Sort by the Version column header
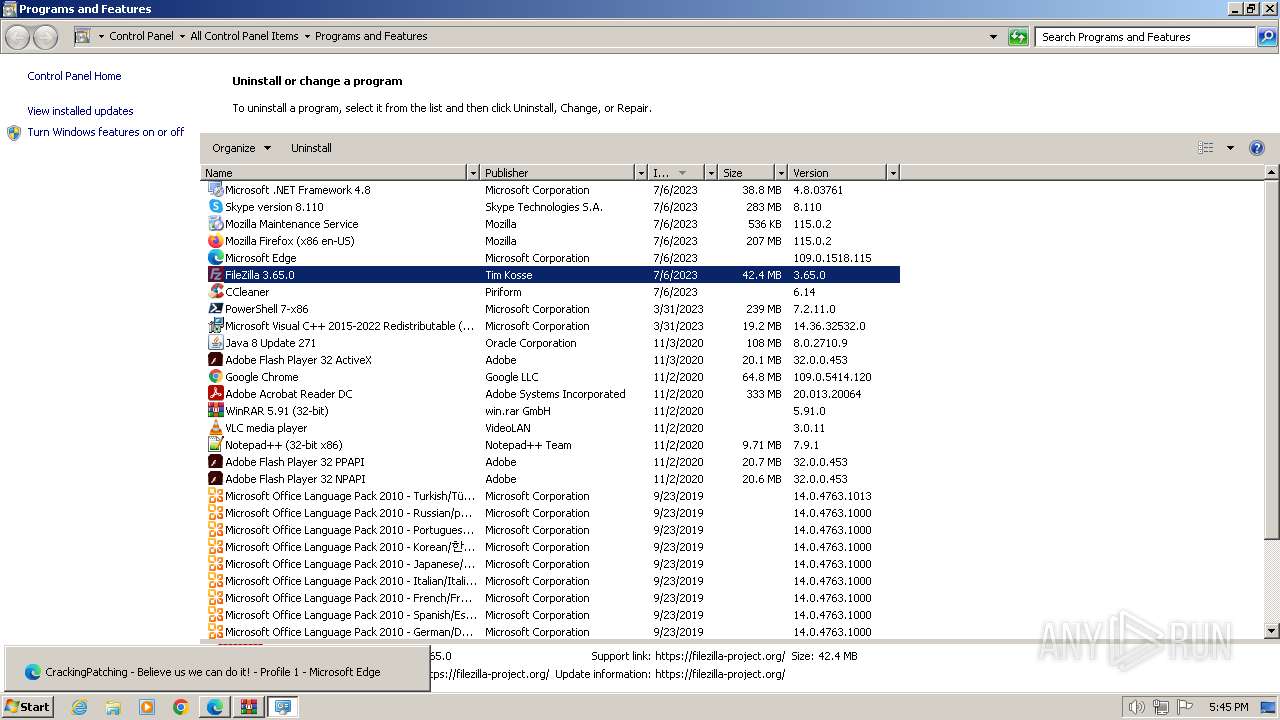The image size is (1280, 720). [x=838, y=173]
